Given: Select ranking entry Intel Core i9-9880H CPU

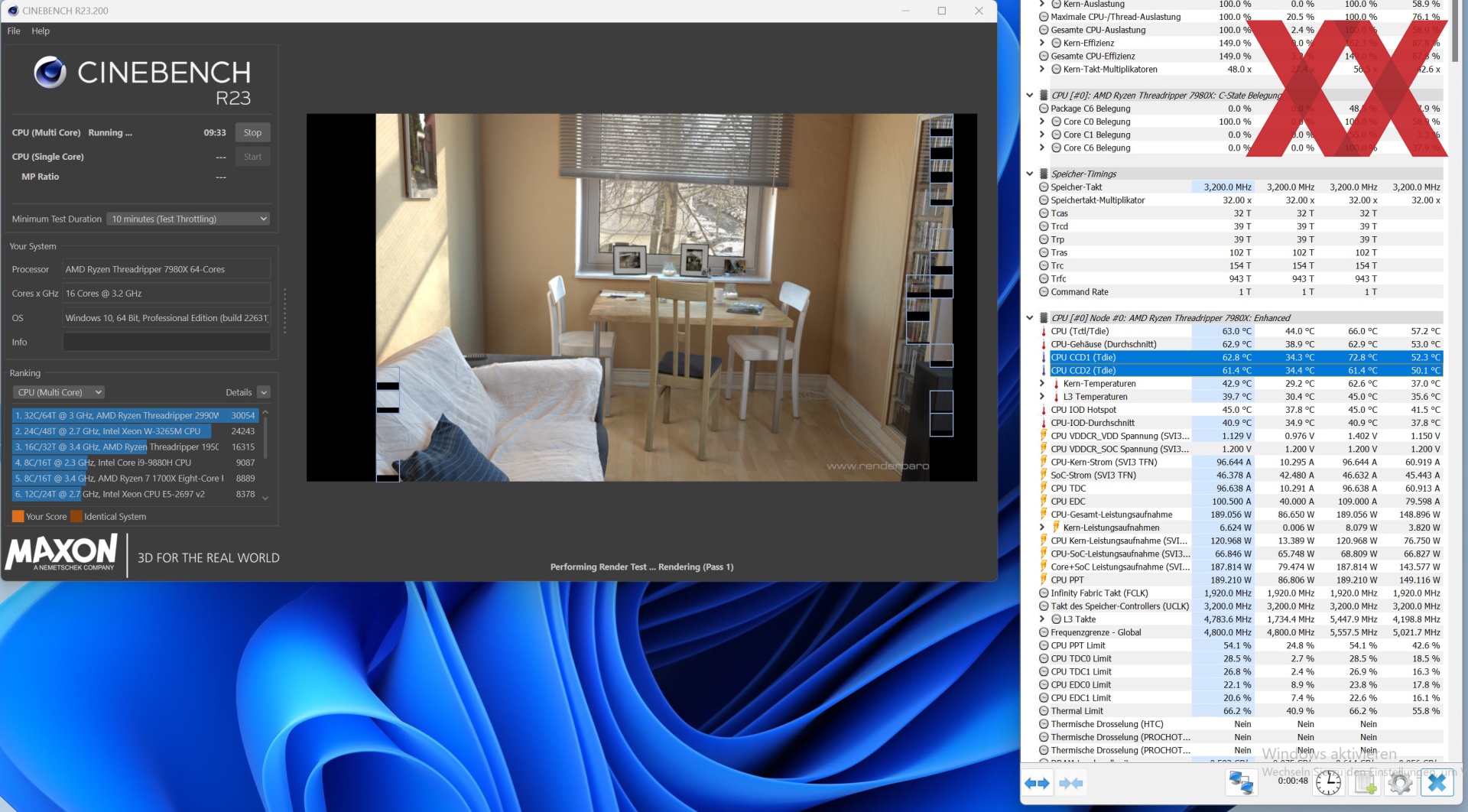Looking at the screenshot, I should tap(135, 463).
